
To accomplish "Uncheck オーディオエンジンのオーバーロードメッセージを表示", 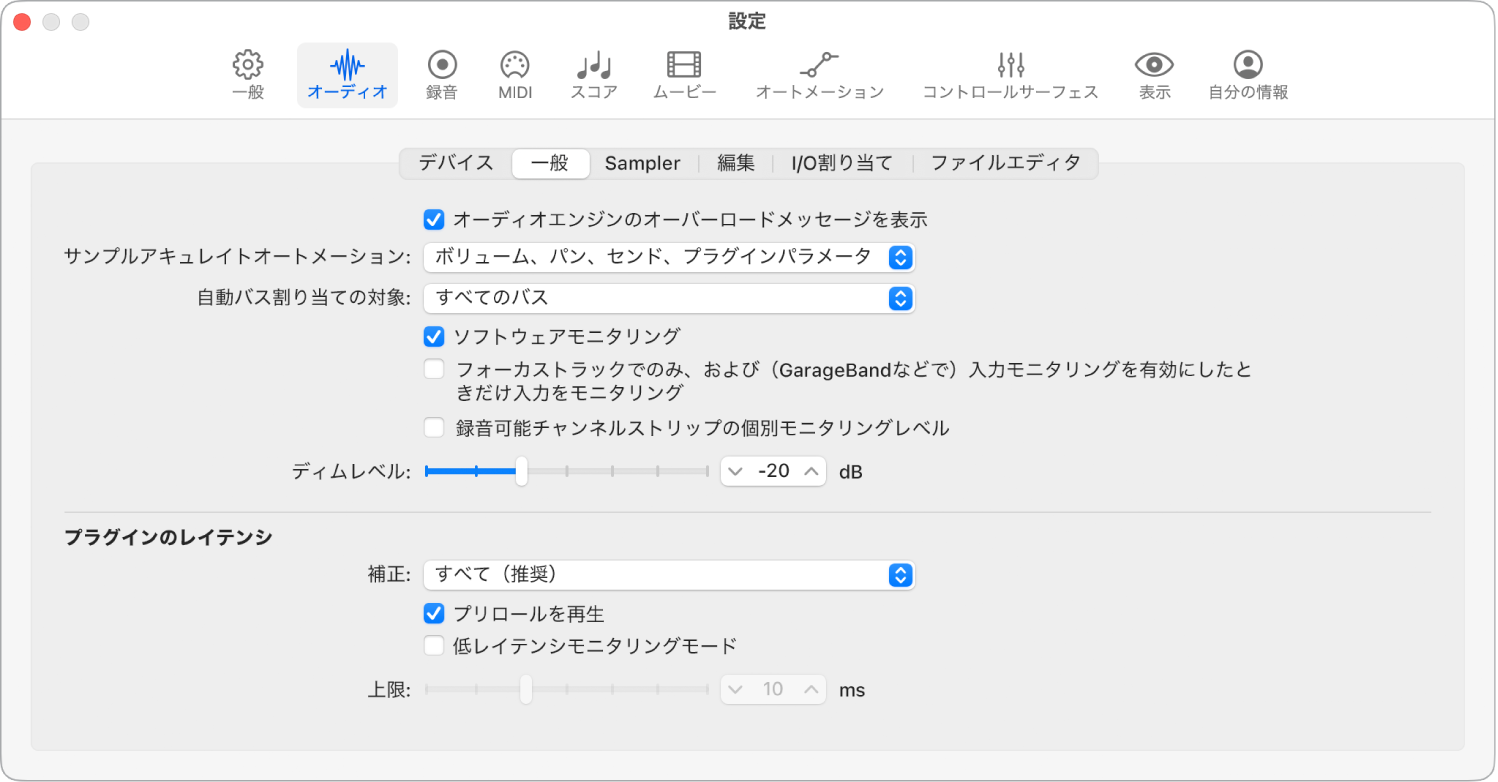I will [x=434, y=219].
